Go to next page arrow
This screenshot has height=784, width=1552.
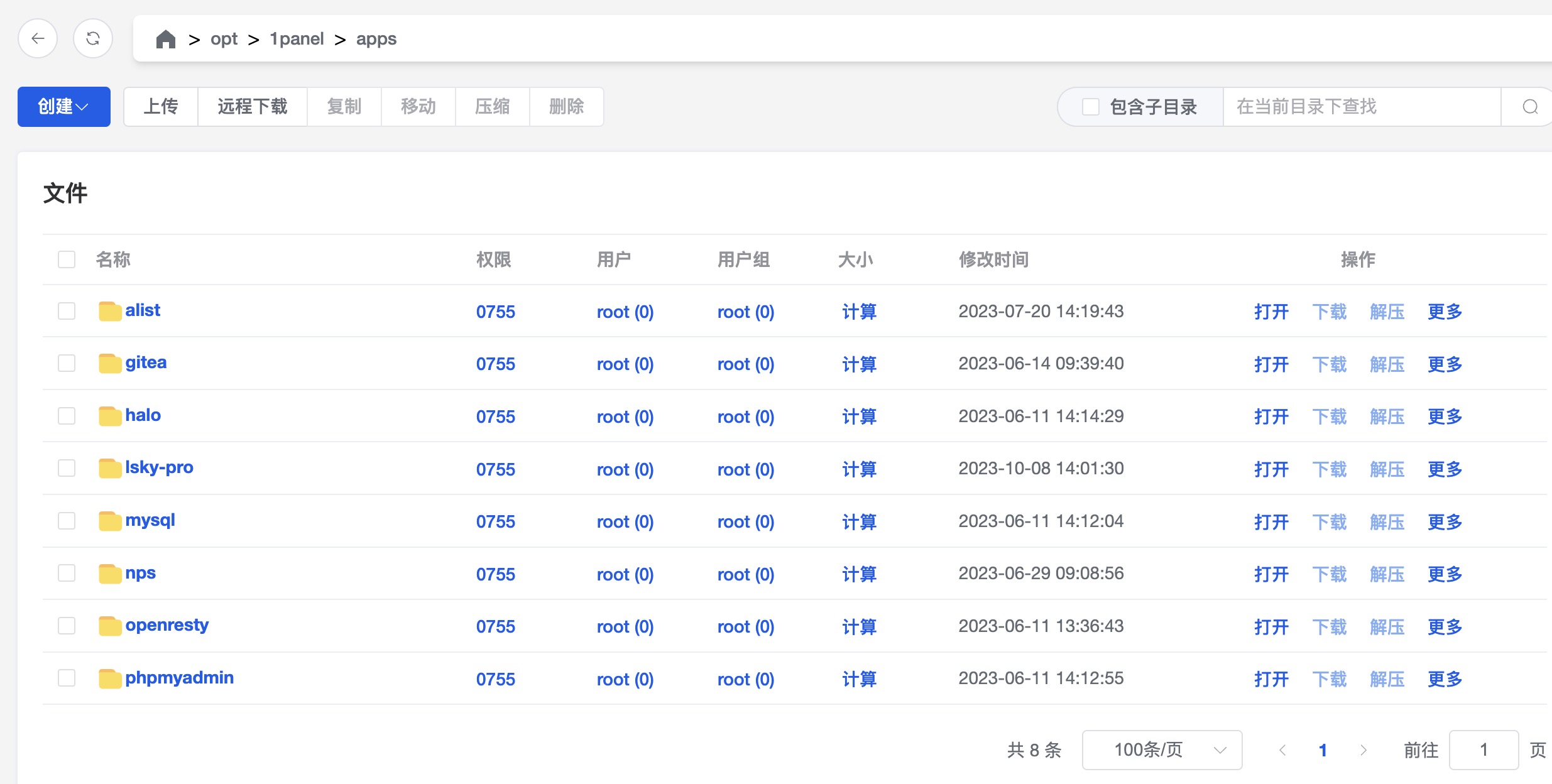1363,750
